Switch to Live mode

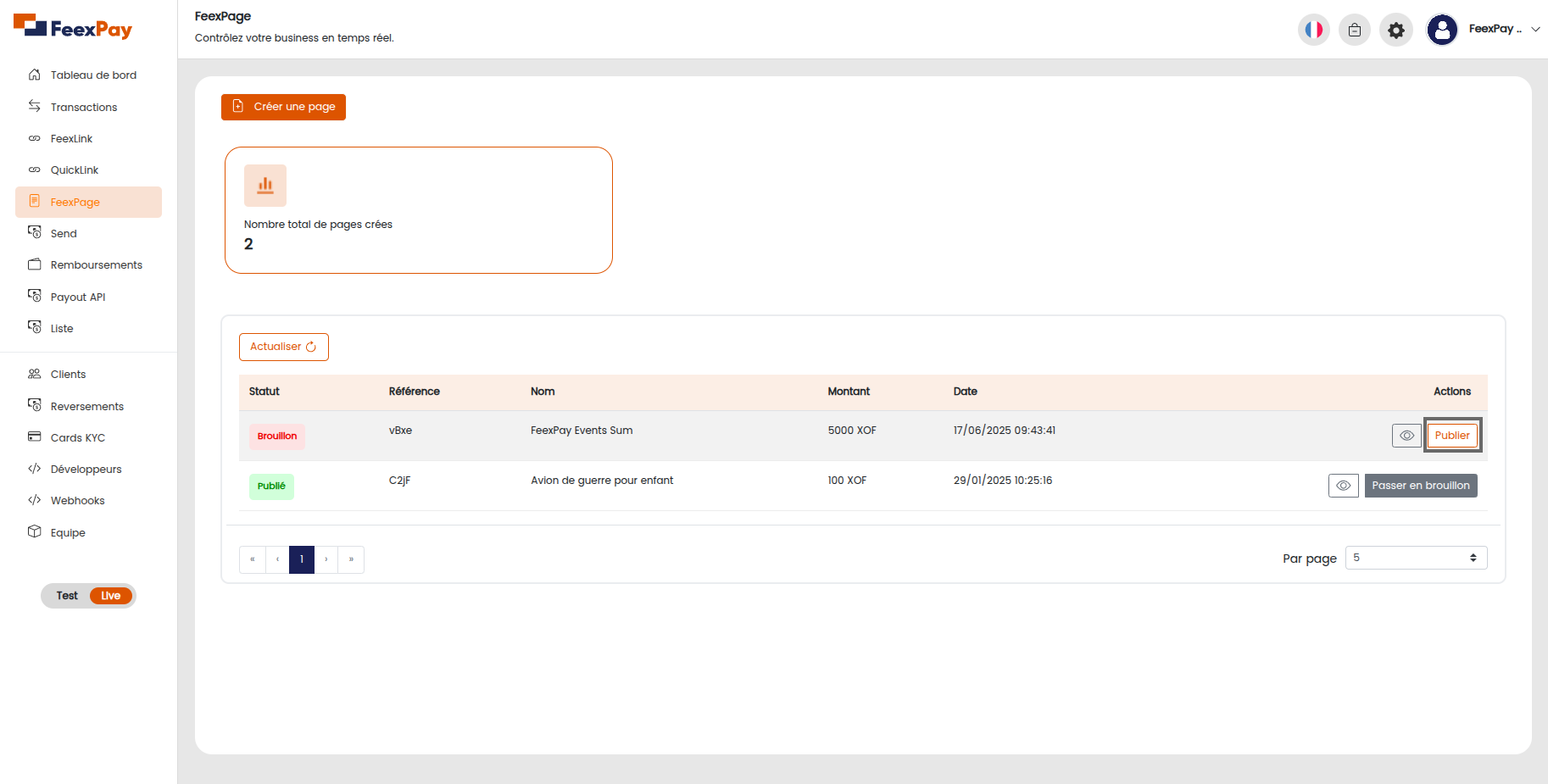coord(111,596)
